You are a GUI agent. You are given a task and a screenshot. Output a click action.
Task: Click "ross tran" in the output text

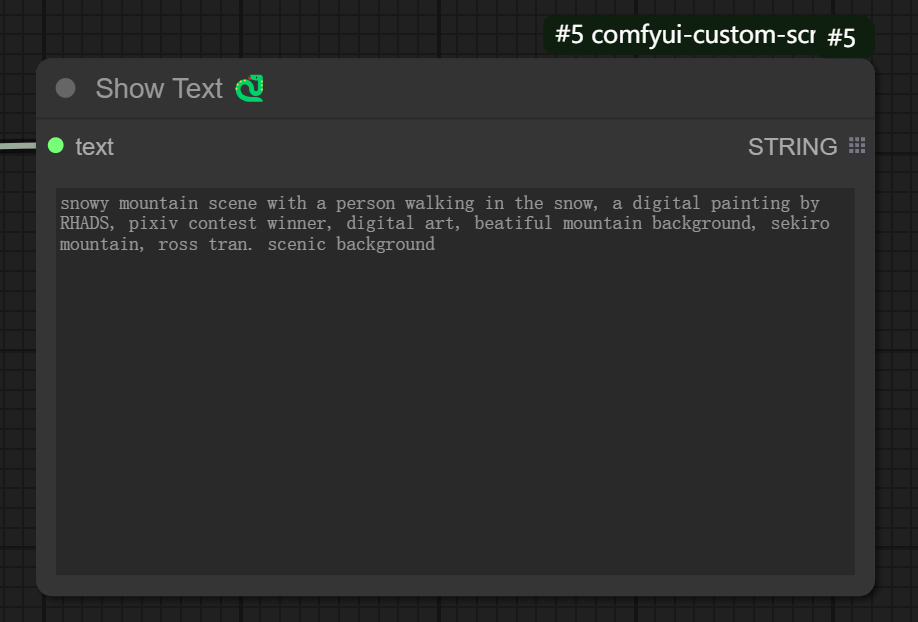(x=203, y=244)
